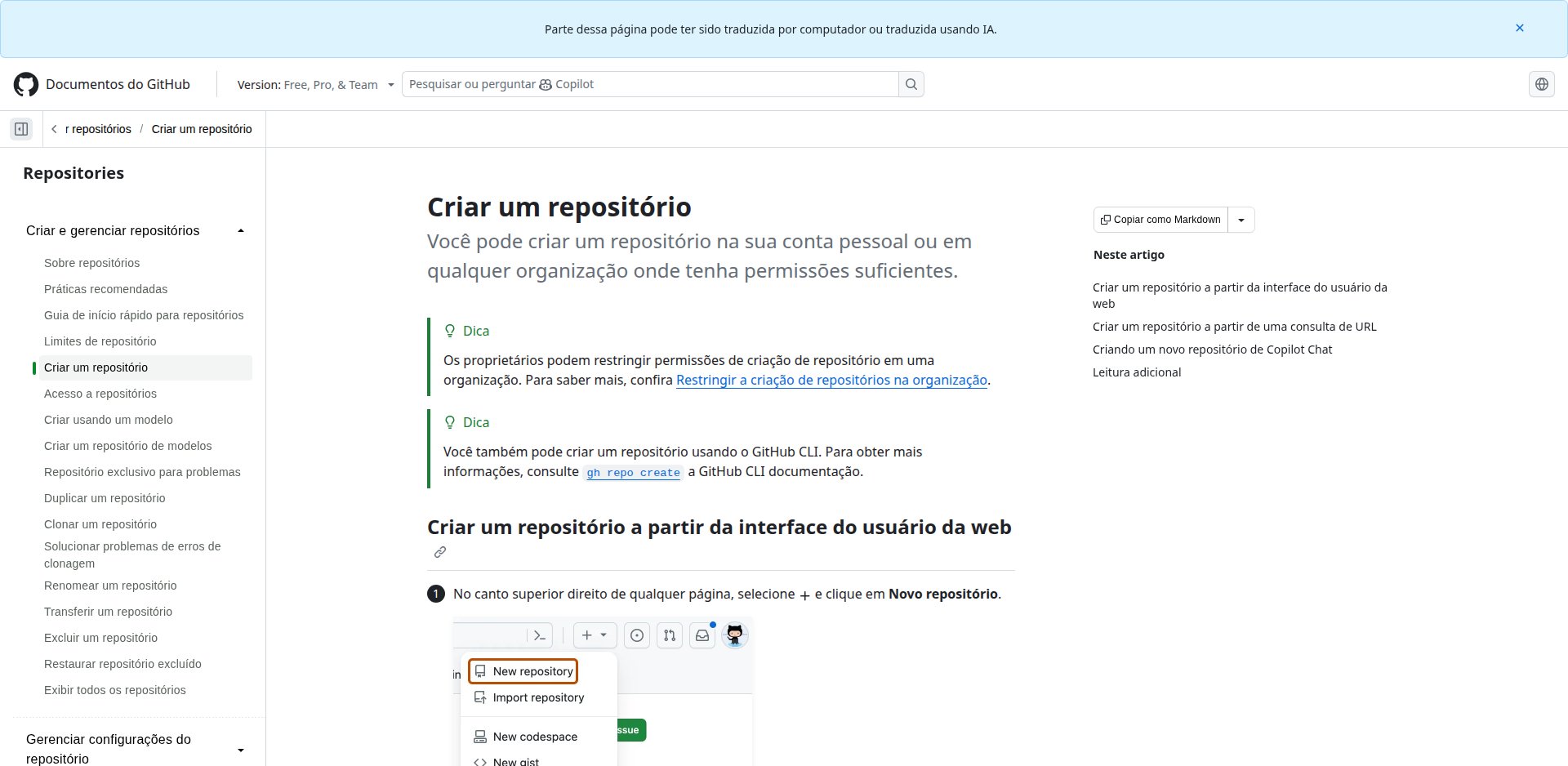Click the back chevron in the breadcrumb
This screenshot has height=766, width=1568.
[x=54, y=129]
